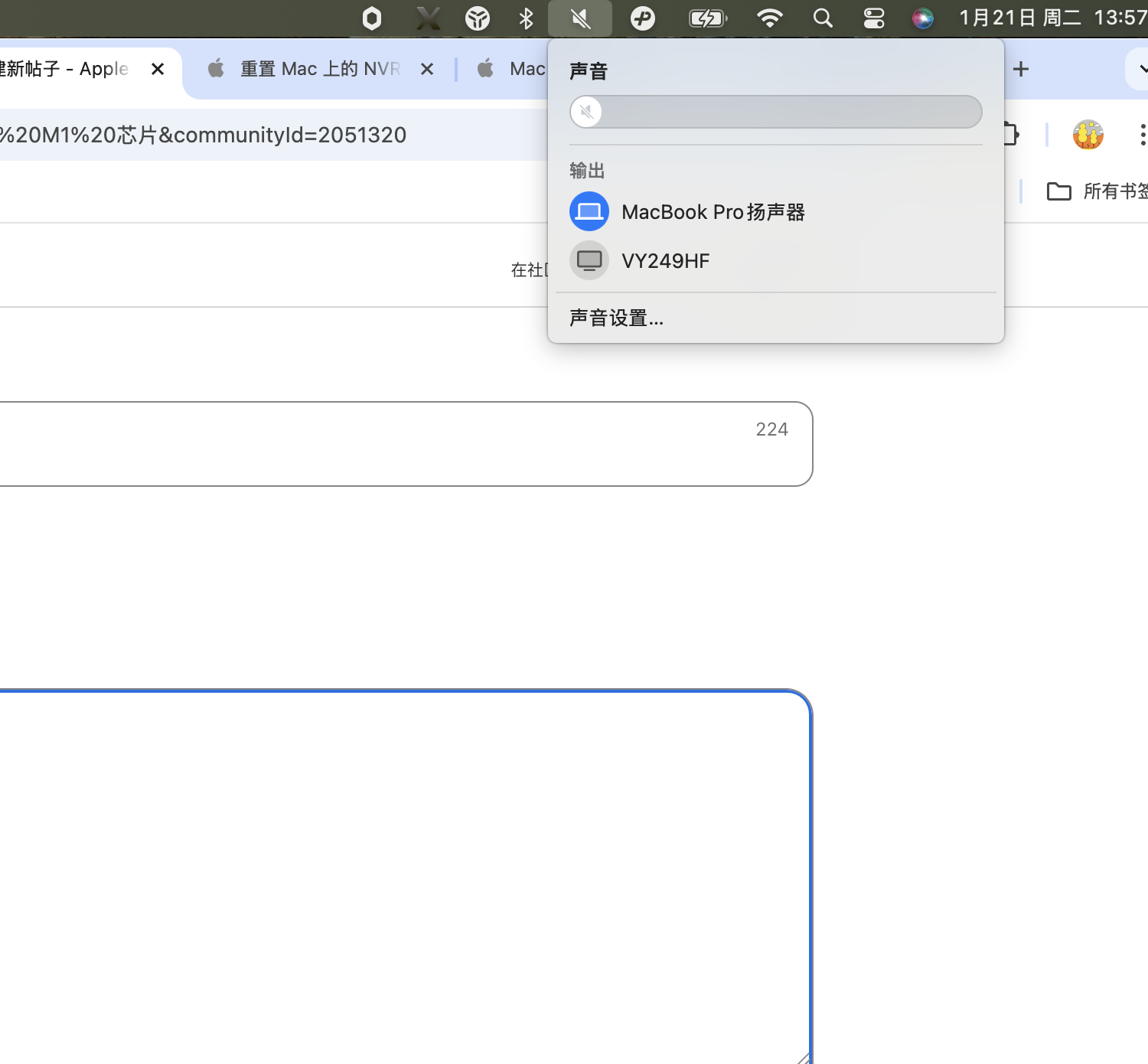Switch sound output to VY249HF
This screenshot has height=1064, width=1148.
(x=664, y=261)
